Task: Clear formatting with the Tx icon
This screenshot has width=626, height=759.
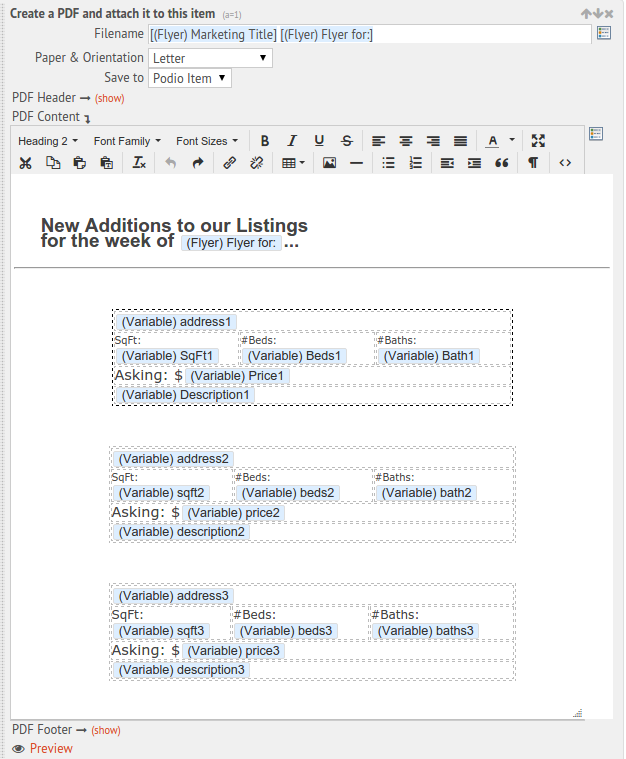Action: point(139,163)
